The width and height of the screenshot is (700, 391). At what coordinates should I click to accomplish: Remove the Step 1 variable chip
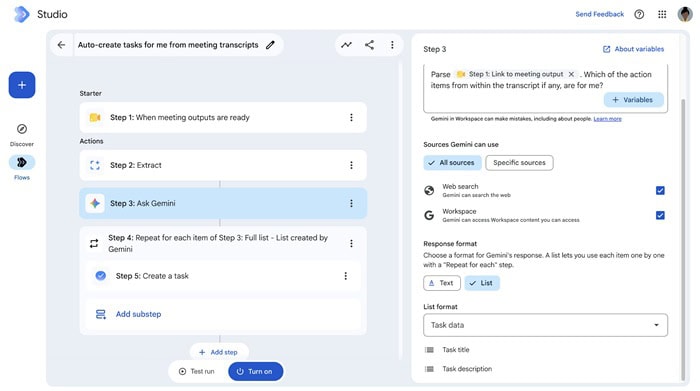pos(571,74)
